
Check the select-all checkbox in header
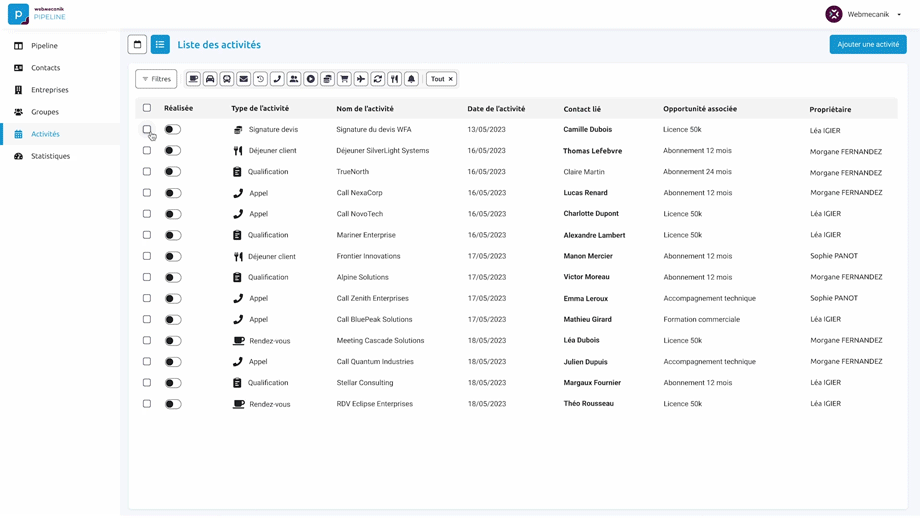click(x=147, y=108)
